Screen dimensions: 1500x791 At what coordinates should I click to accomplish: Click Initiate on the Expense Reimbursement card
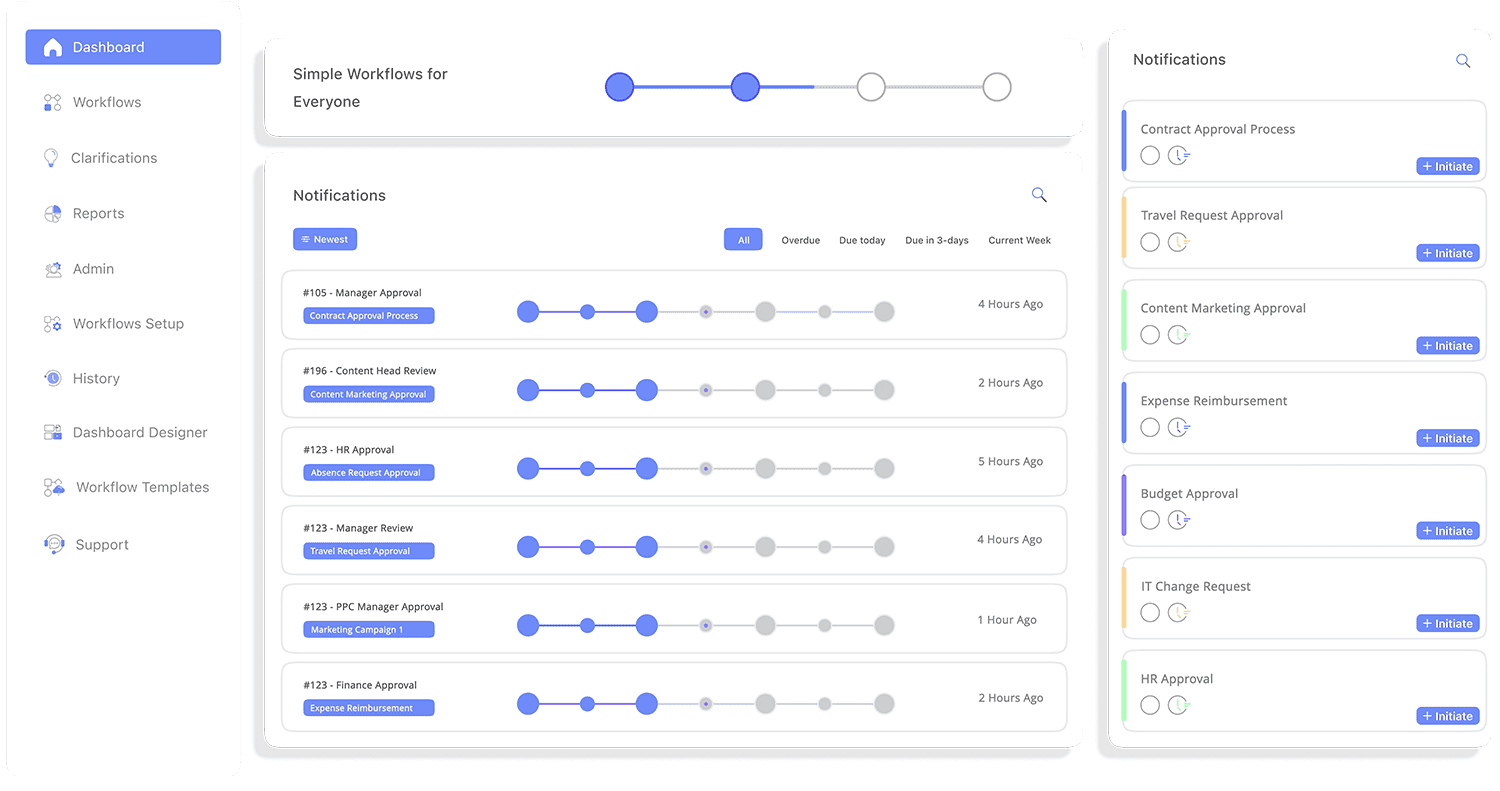click(x=1448, y=438)
